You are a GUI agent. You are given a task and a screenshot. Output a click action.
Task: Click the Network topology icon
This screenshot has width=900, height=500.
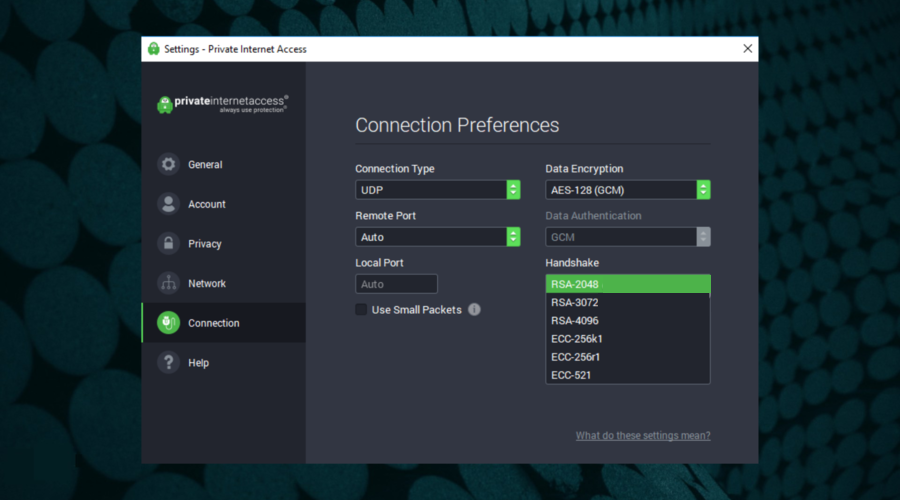168,283
